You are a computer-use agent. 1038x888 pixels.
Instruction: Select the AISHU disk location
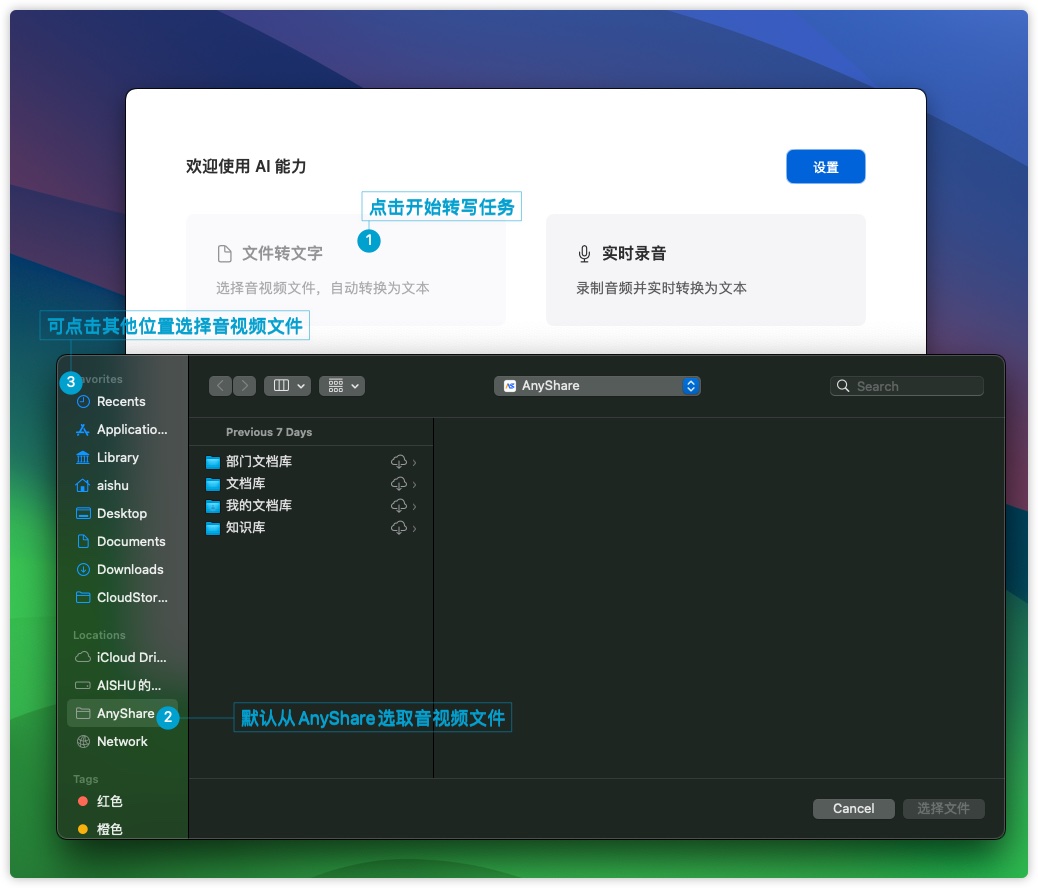122,685
